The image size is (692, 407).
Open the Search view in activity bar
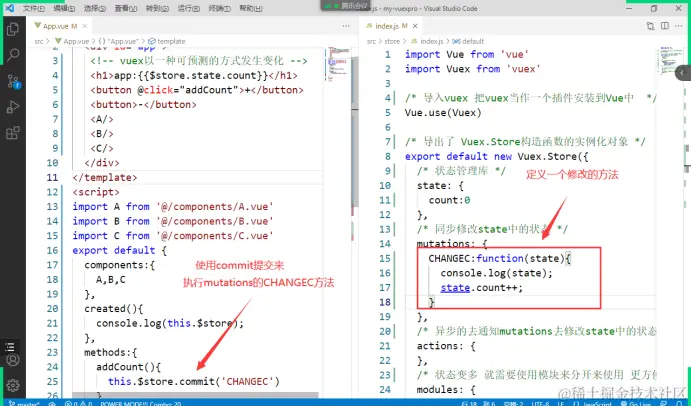point(13,55)
